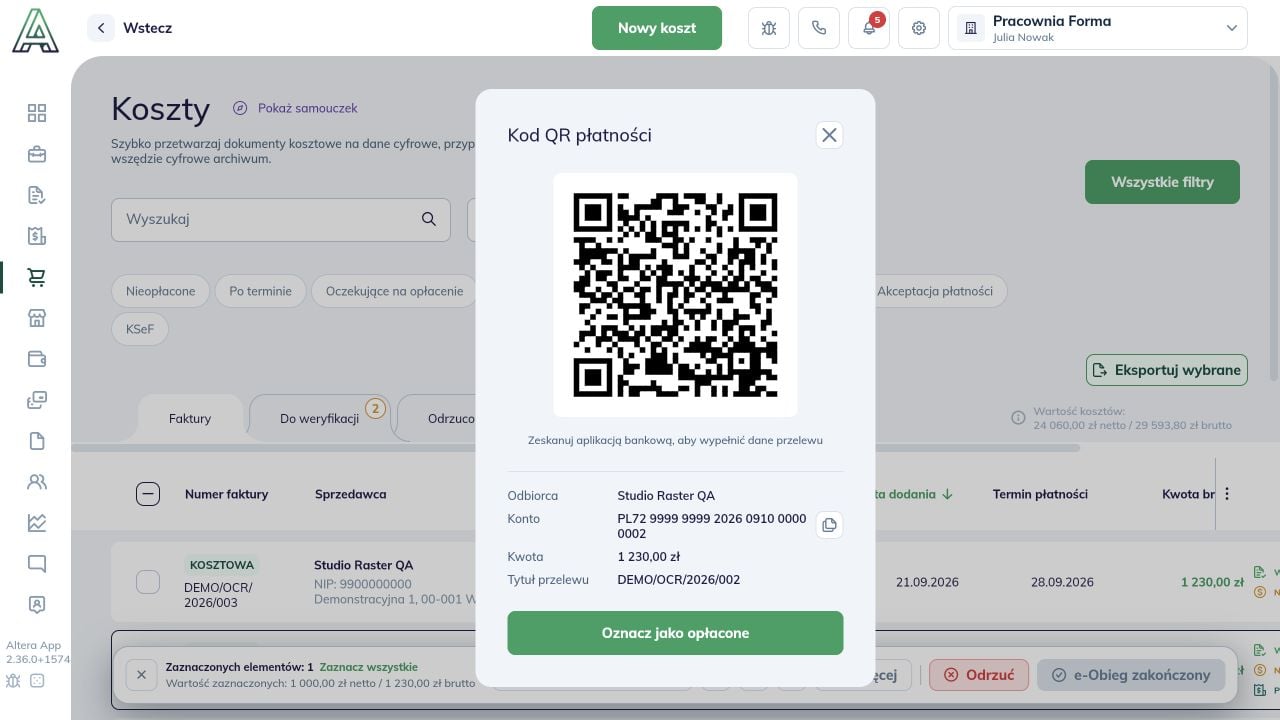Click transfer title DEMO/OCR/2026/002 in dialog
The height and width of the screenshot is (720, 1280).
click(x=679, y=580)
